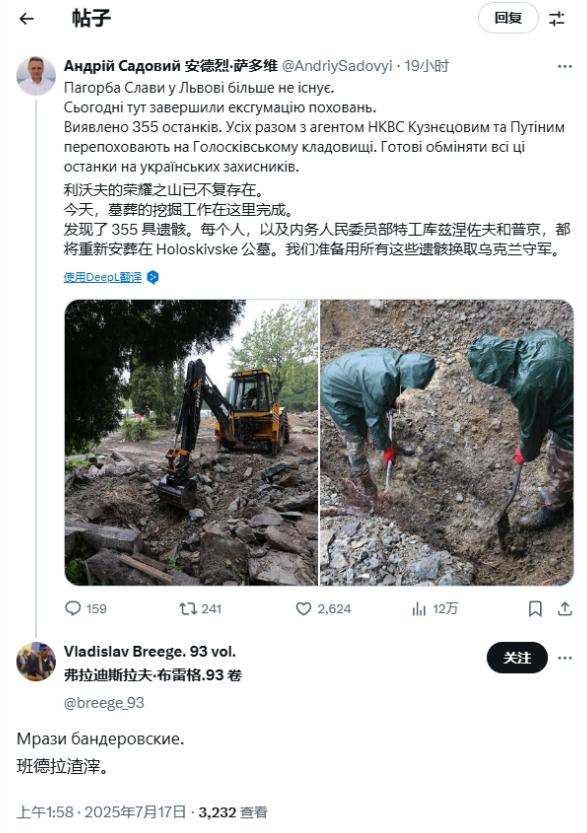Image resolution: width=587 pixels, height=833 pixels.
Task: Share the post via upload icon
Action: [565, 609]
